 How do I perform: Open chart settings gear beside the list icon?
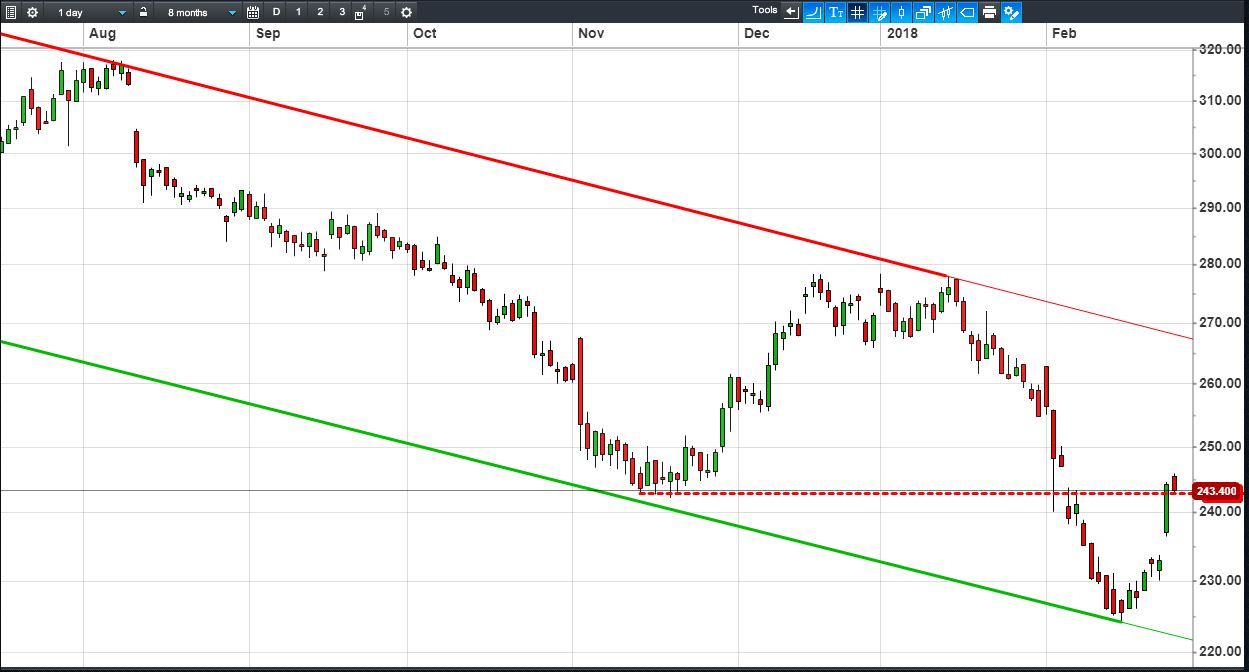(x=32, y=12)
